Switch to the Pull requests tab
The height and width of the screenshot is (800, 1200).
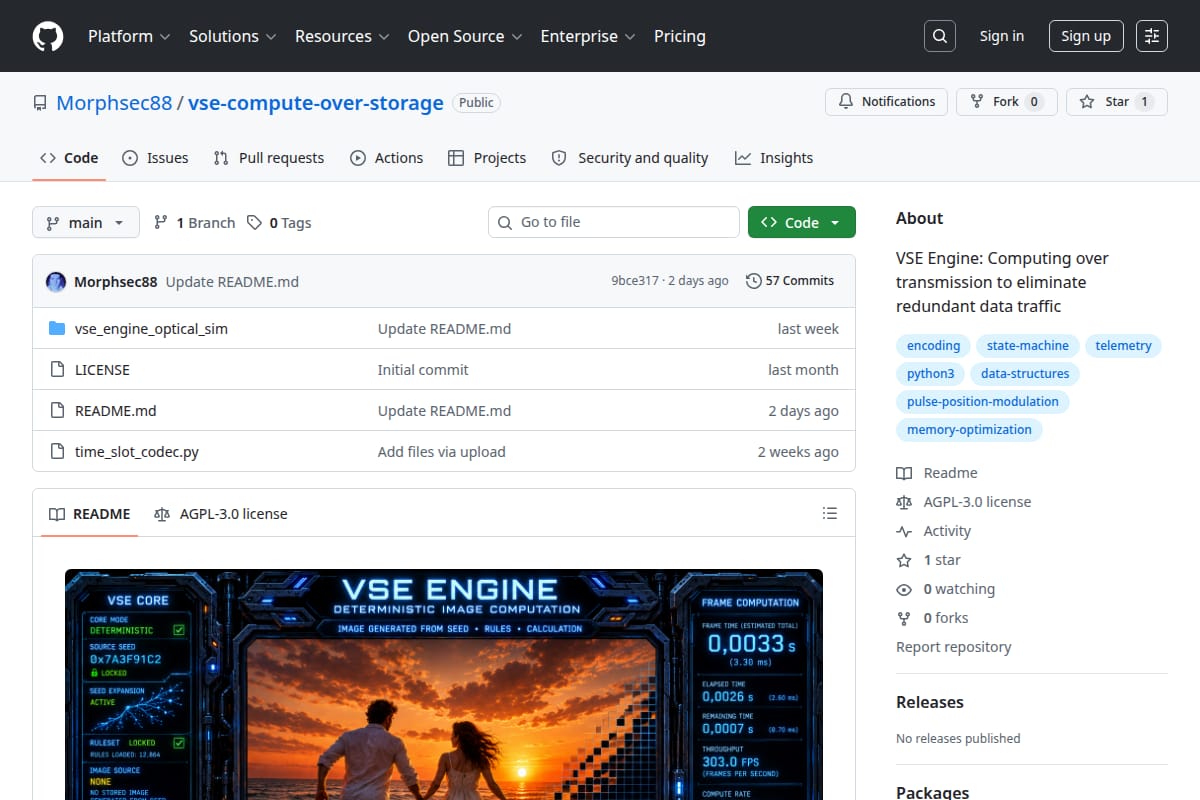click(269, 158)
